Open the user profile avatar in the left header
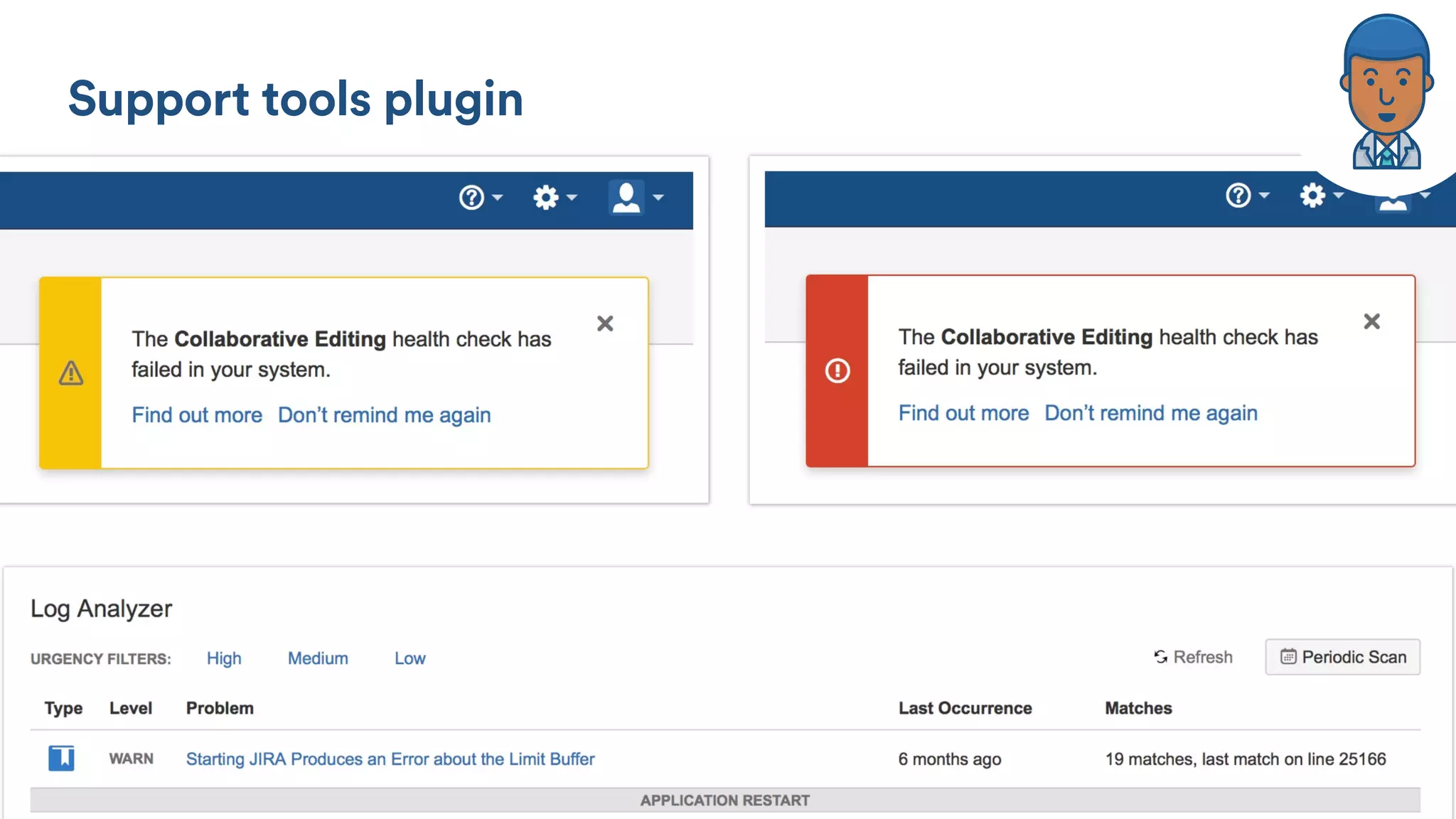This screenshot has height=819, width=1456. tap(626, 198)
